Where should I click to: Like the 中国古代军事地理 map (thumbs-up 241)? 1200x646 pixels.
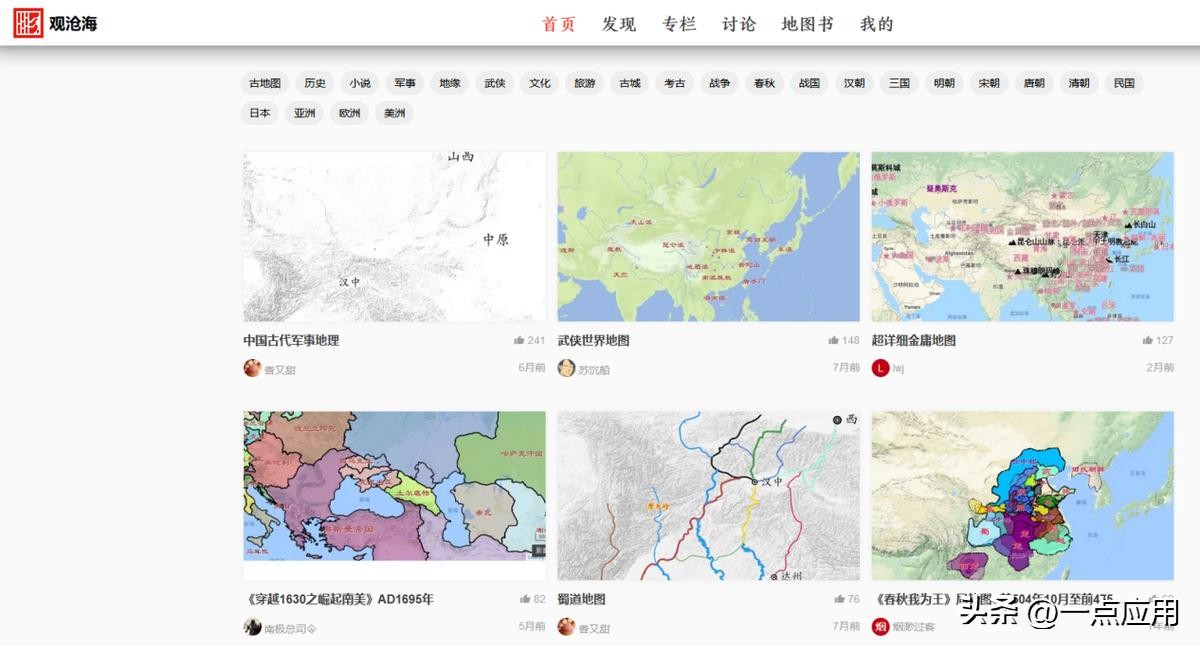[x=519, y=340]
